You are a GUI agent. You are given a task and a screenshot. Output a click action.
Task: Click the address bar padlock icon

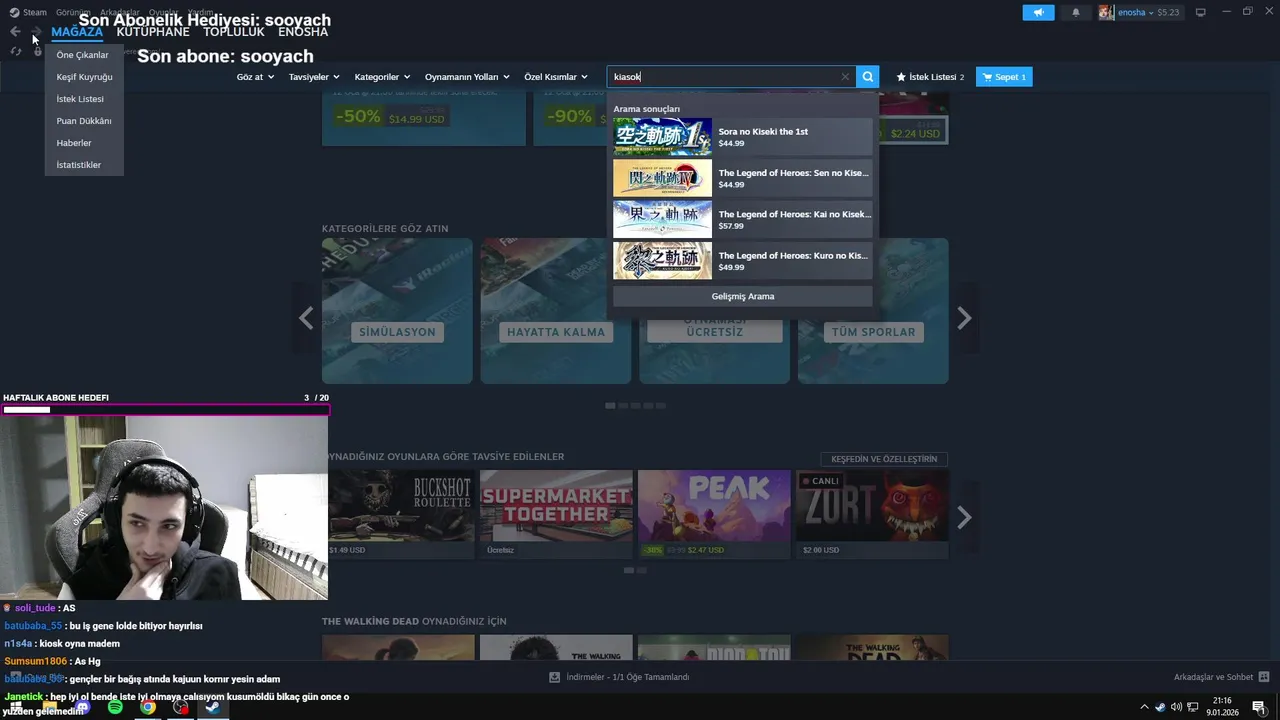tap(38, 51)
